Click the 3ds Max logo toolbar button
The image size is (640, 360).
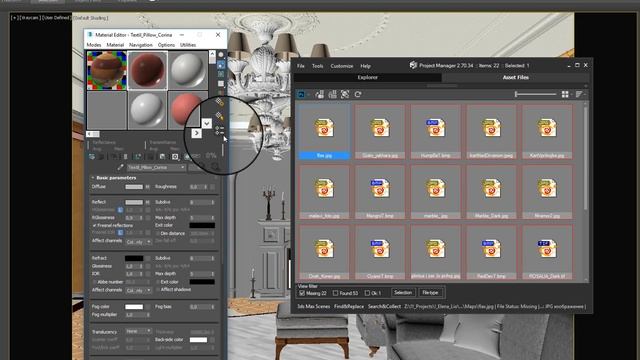pos(301,95)
